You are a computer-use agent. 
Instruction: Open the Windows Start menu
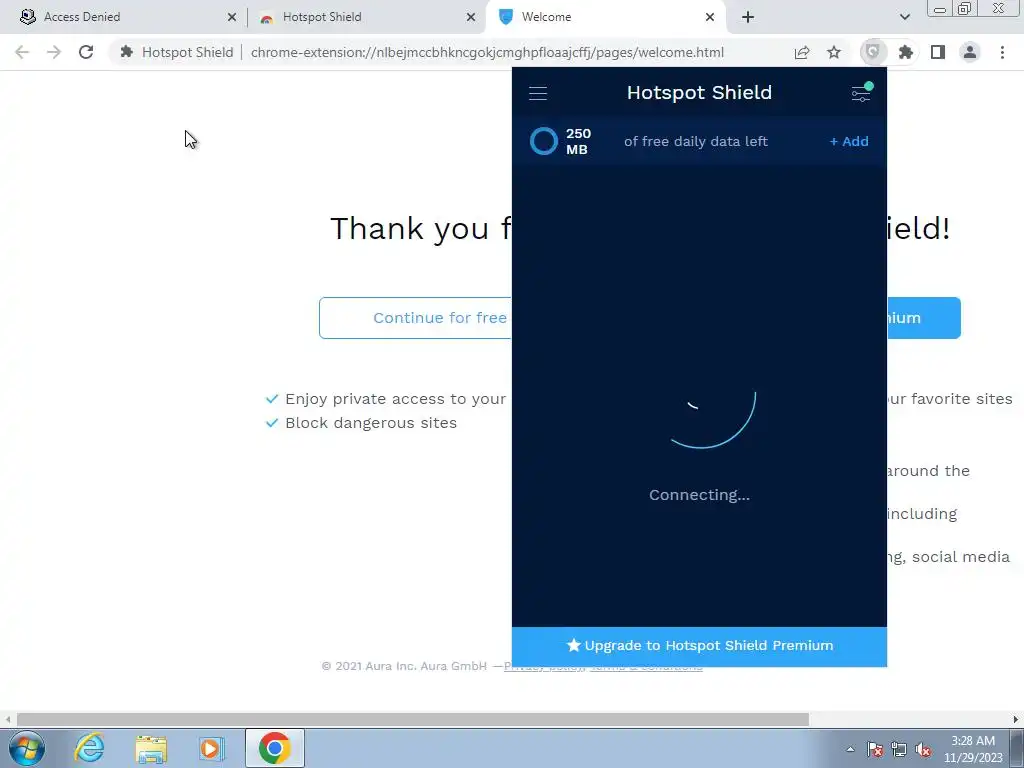pyautogui.click(x=26, y=748)
